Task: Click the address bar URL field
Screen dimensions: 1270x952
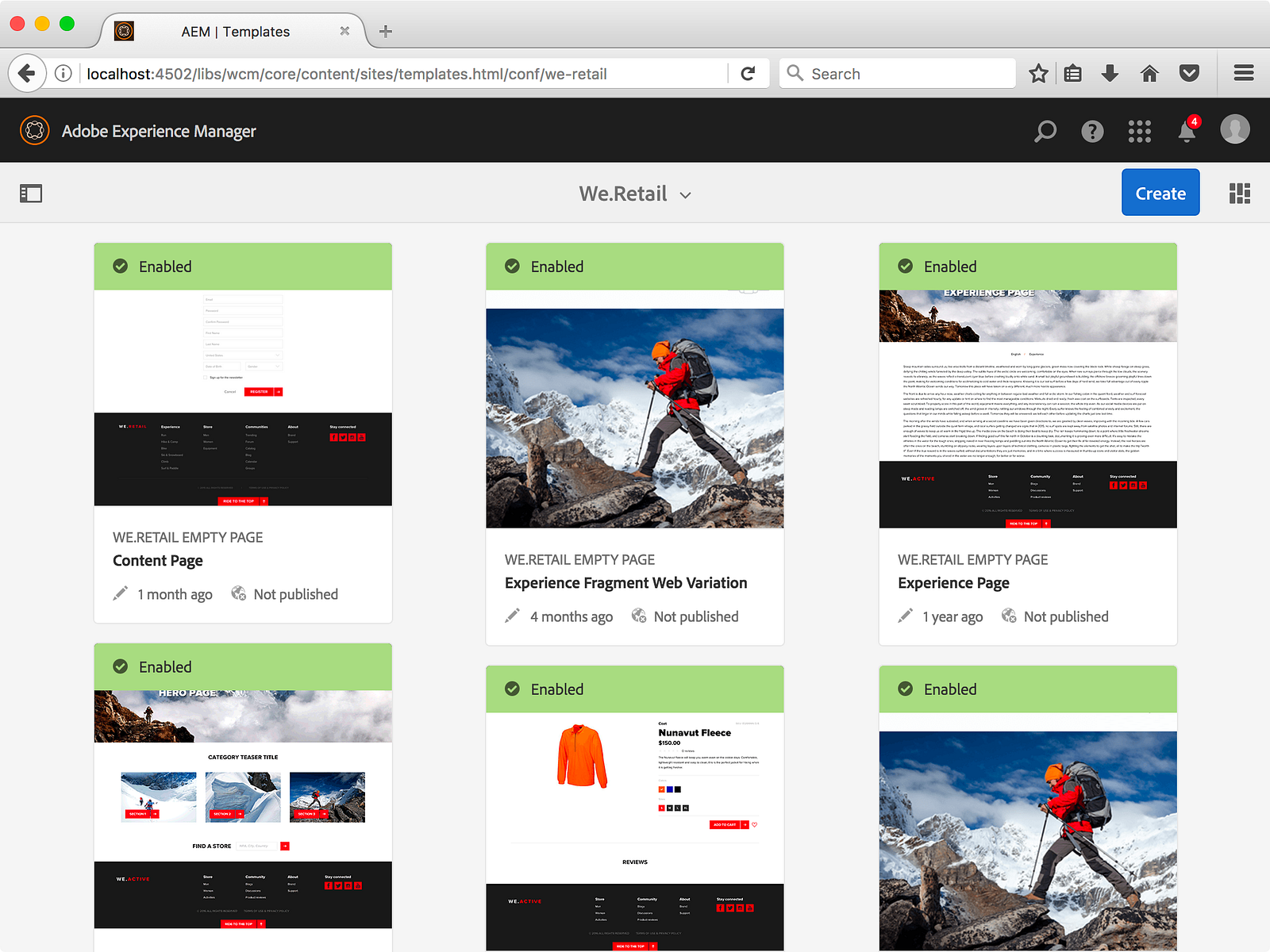Action: coord(405,74)
